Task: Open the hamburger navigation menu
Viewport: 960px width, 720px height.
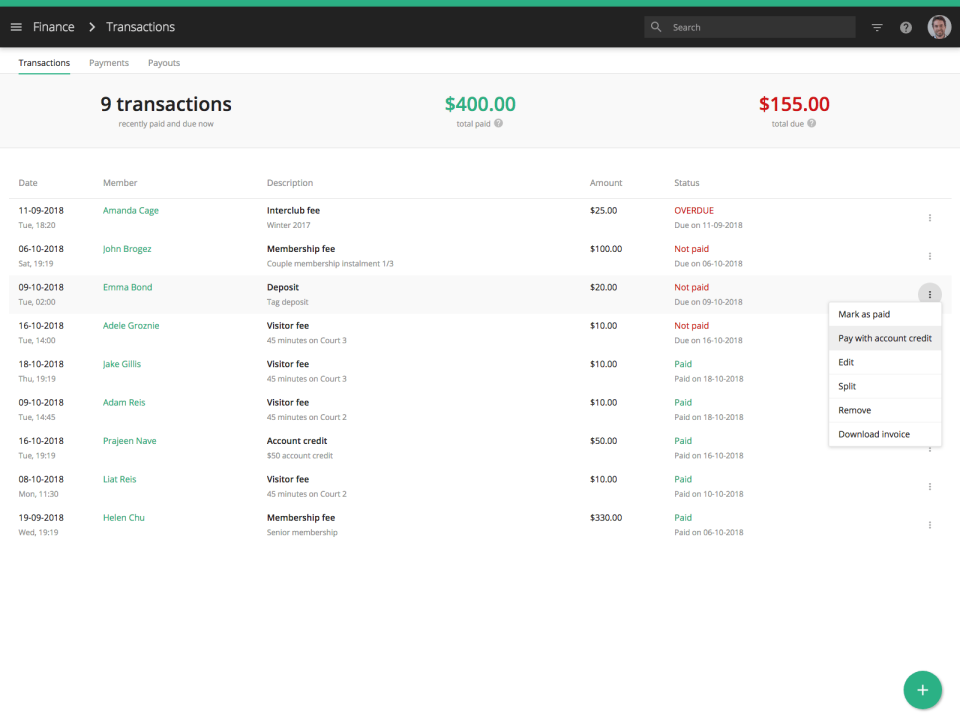Action: (x=17, y=27)
